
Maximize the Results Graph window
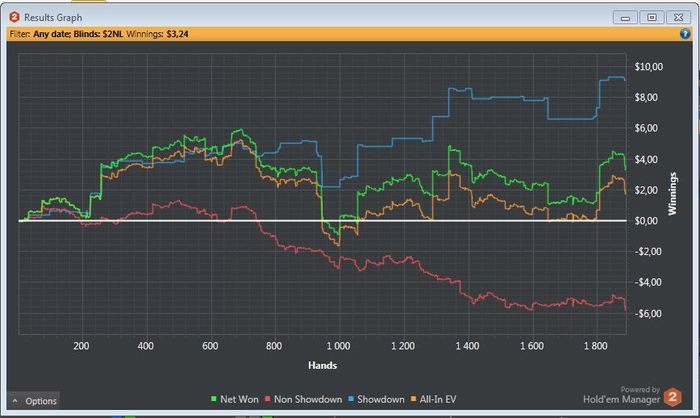(652, 17)
